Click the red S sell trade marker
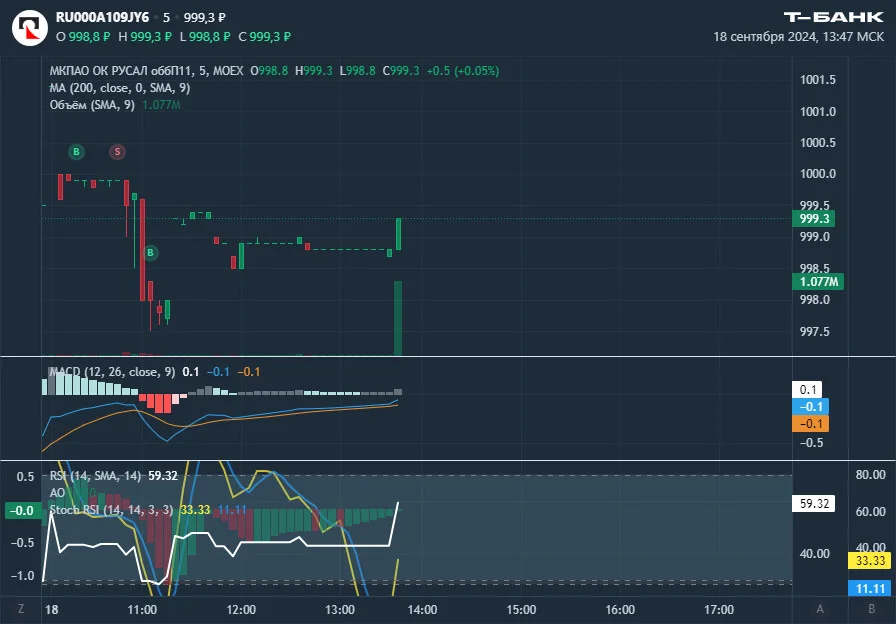The height and width of the screenshot is (624, 896). (117, 151)
